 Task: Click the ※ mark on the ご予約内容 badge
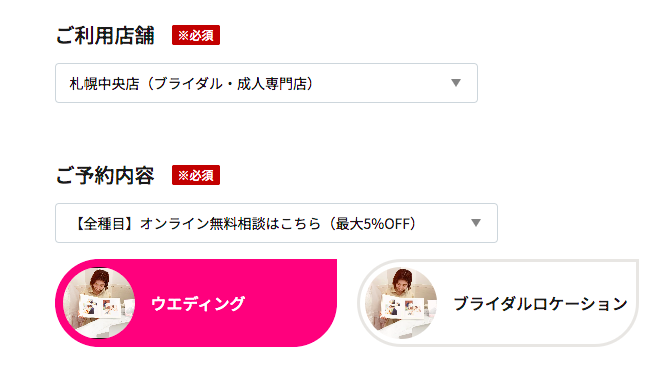tap(183, 175)
